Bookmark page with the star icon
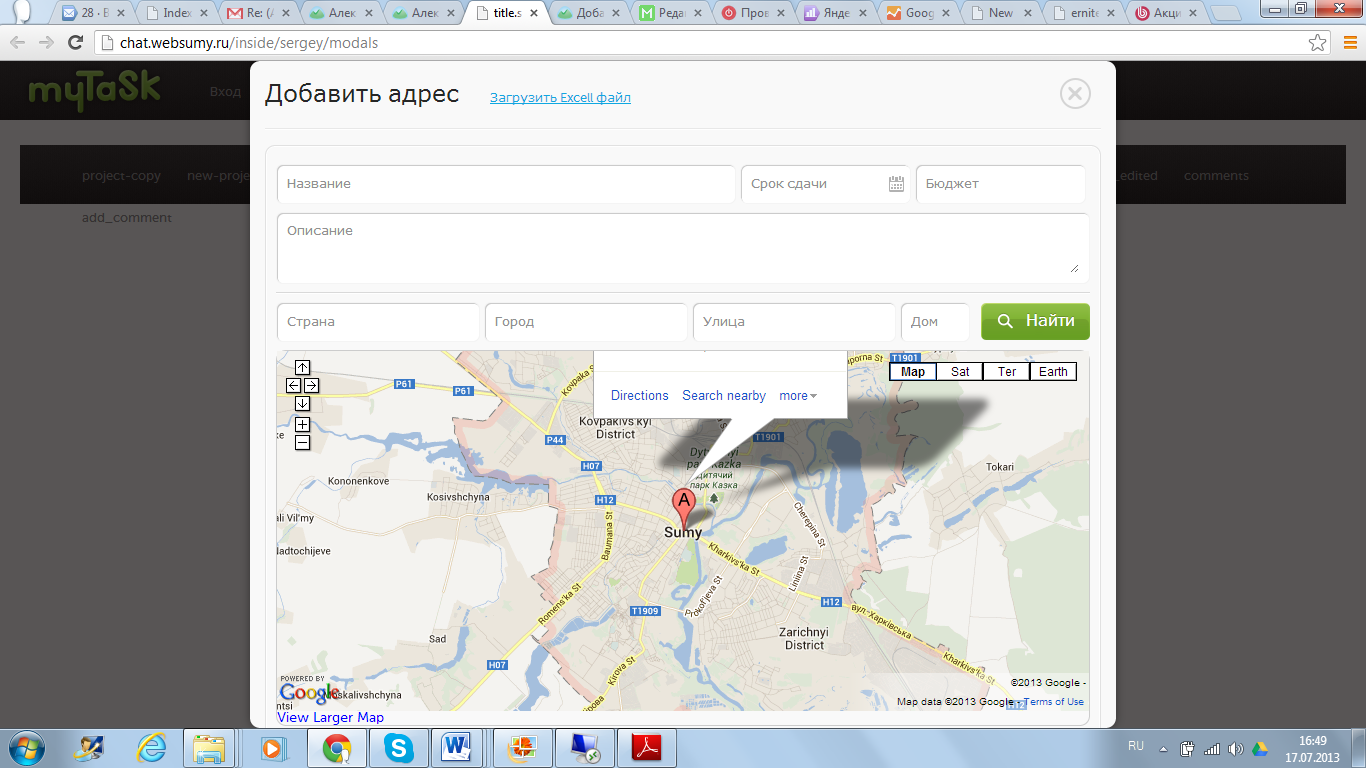This screenshot has width=1366, height=768. tap(1318, 43)
